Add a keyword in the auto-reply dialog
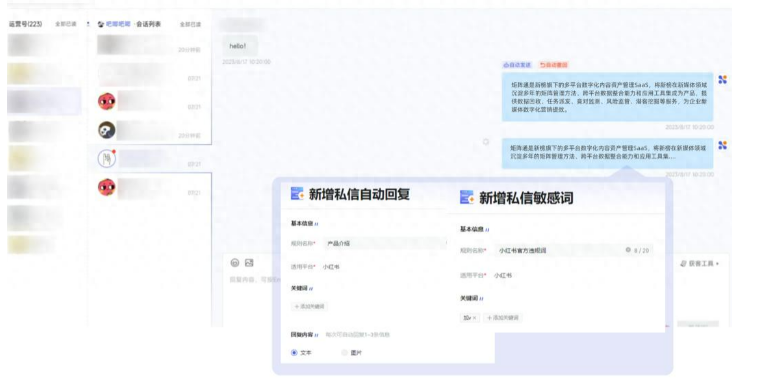 coord(309,307)
